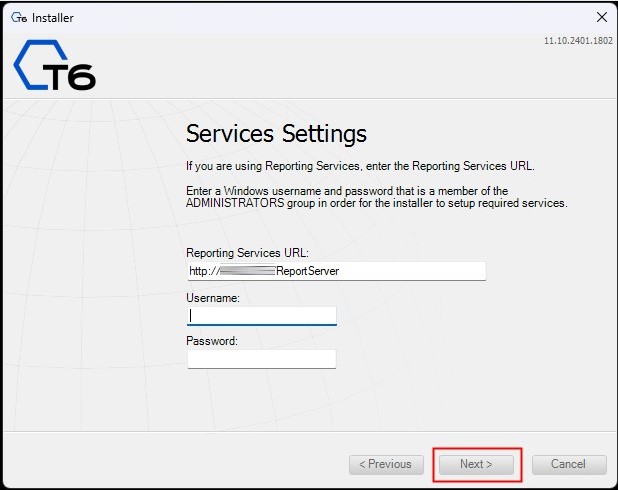Select the version number 11.10.2401.1802
Screen dimensions: 618x490
pyautogui.click(x=578, y=41)
